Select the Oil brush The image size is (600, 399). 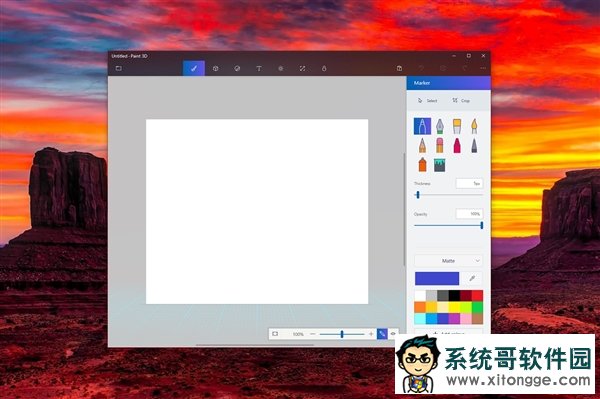(x=457, y=126)
